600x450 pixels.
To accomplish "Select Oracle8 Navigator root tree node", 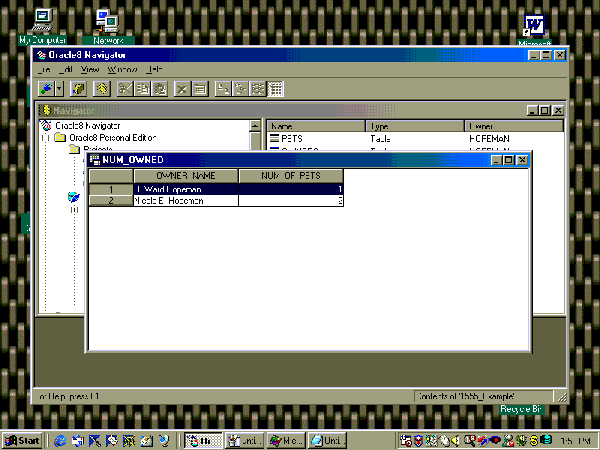I will pos(88,126).
